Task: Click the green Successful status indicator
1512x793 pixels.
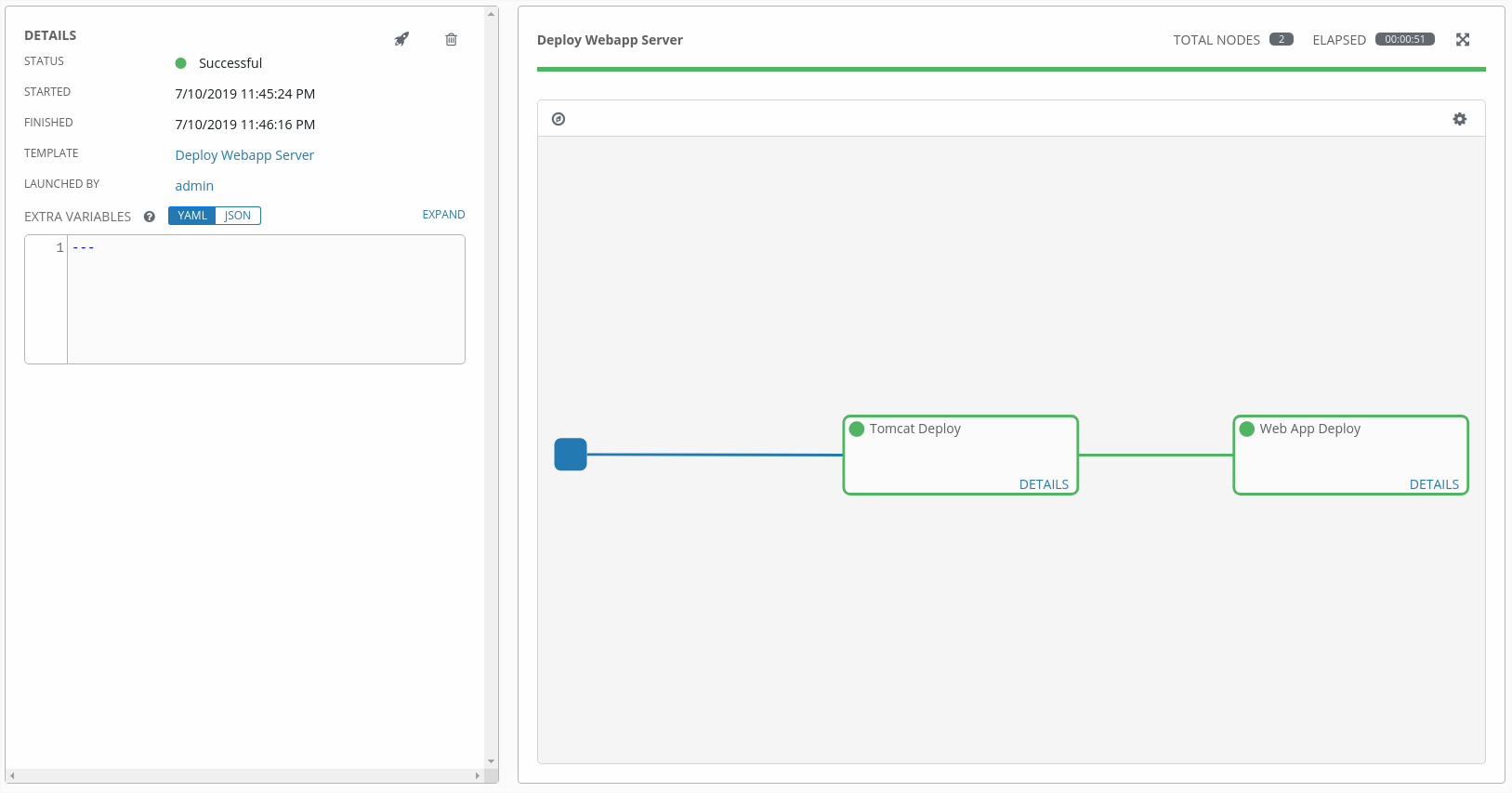Action: coord(181,63)
